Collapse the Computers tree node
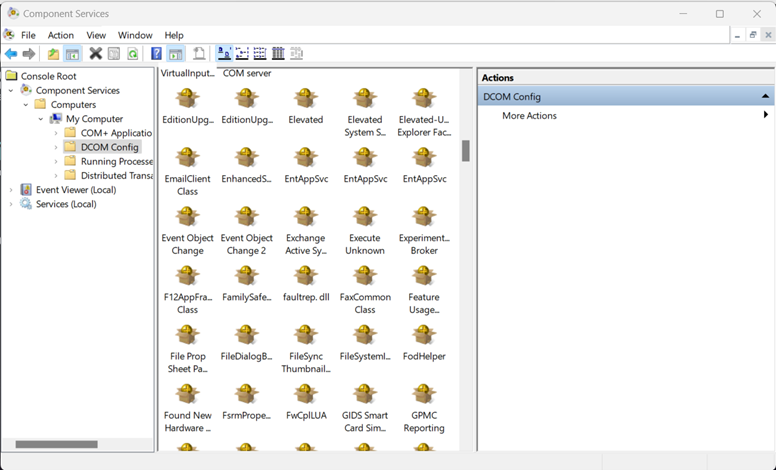The image size is (776, 470). pos(26,105)
